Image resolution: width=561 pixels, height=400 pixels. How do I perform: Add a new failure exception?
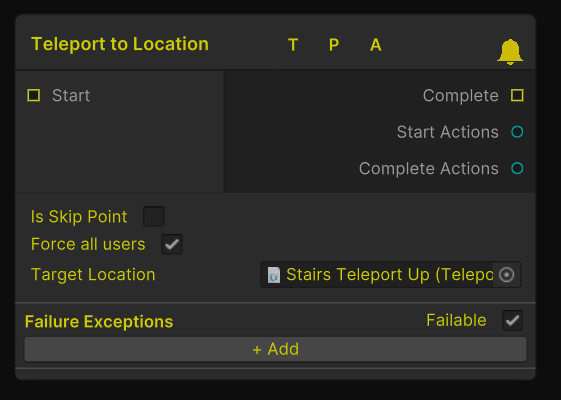[x=275, y=349]
